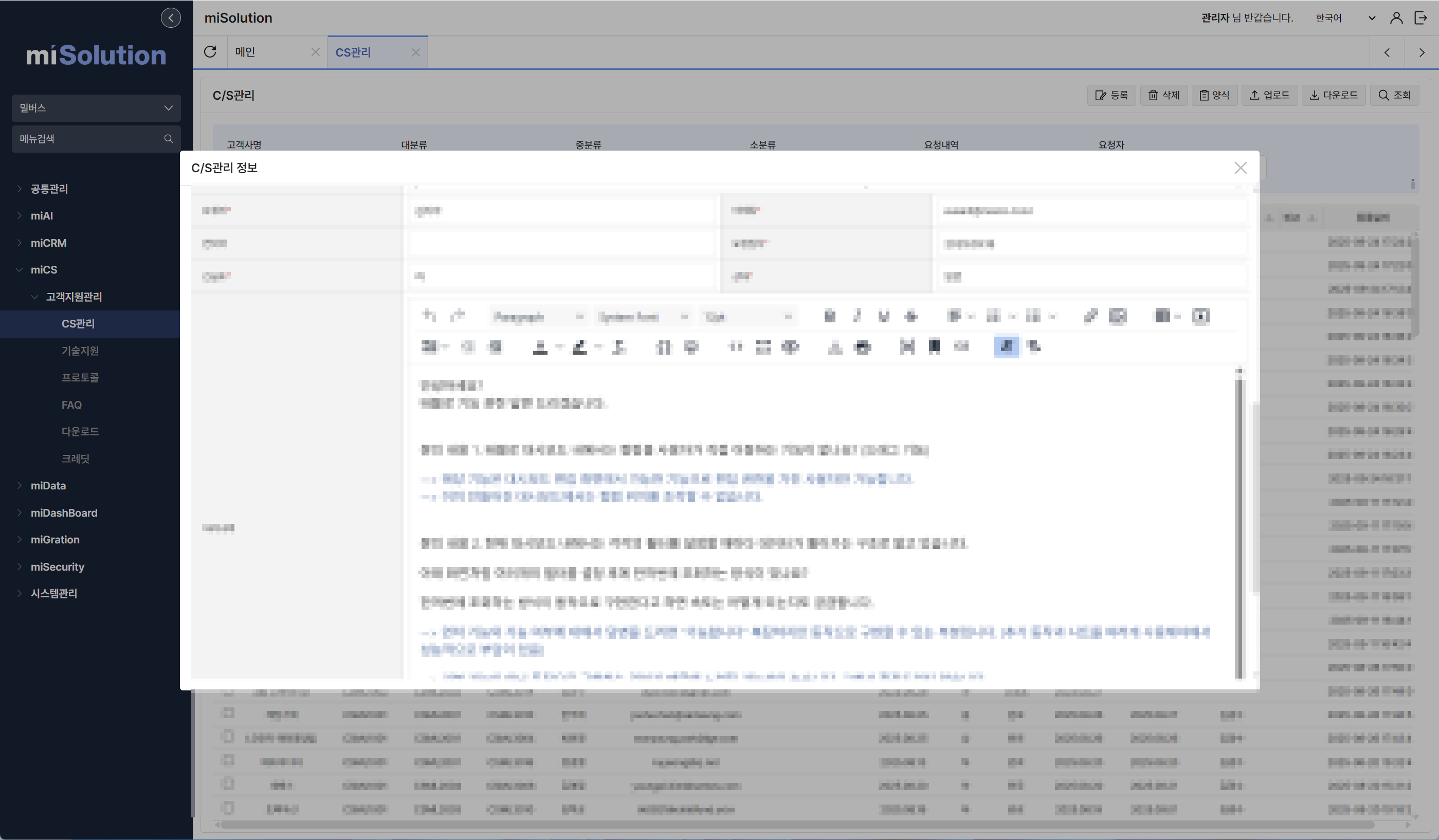1439x840 pixels.
Task: Check the last visible table row checkbox
Action: (x=228, y=808)
